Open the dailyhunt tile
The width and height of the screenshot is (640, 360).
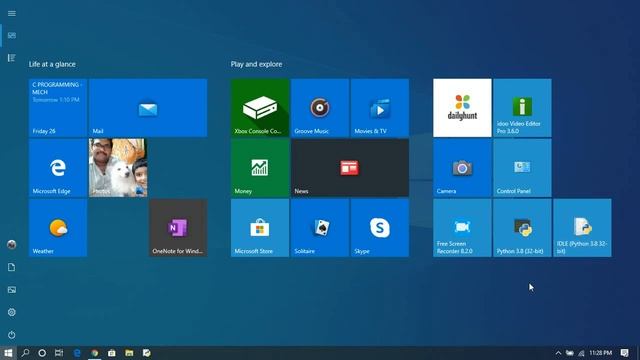462,108
